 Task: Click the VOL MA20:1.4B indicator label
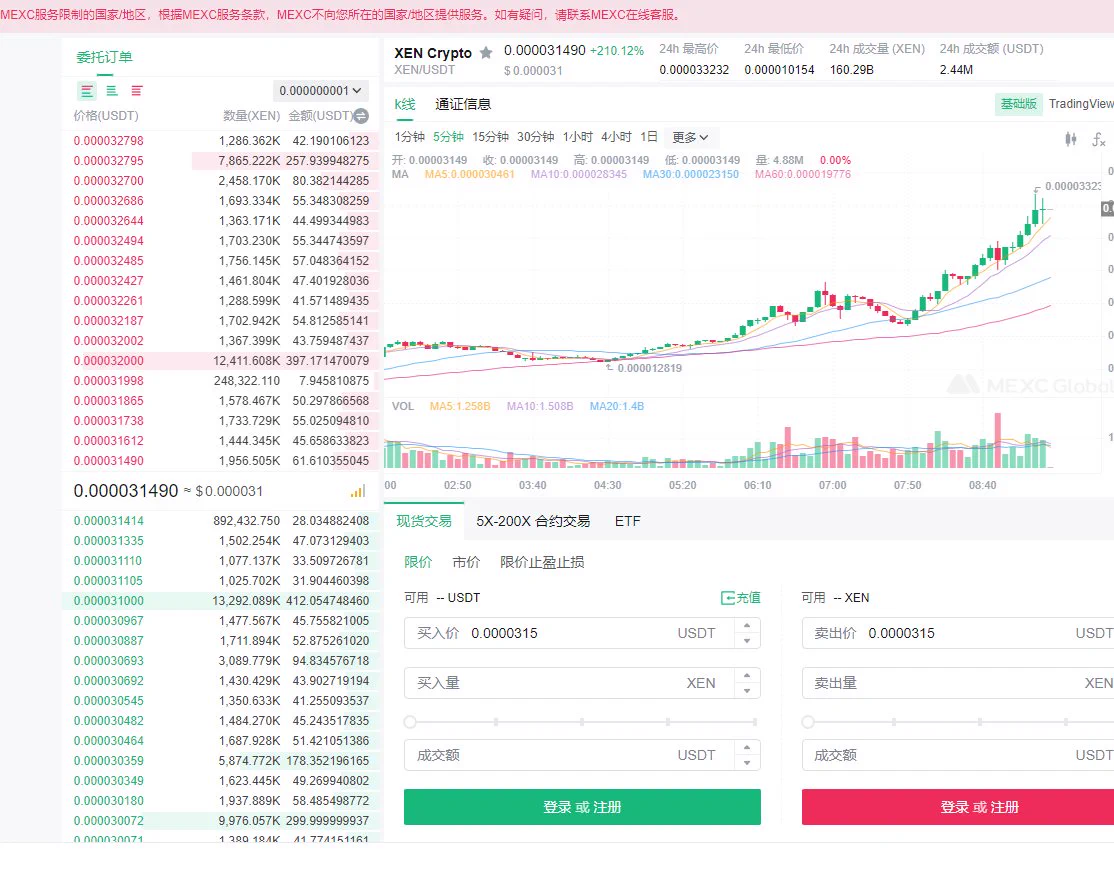pyautogui.click(x=617, y=407)
